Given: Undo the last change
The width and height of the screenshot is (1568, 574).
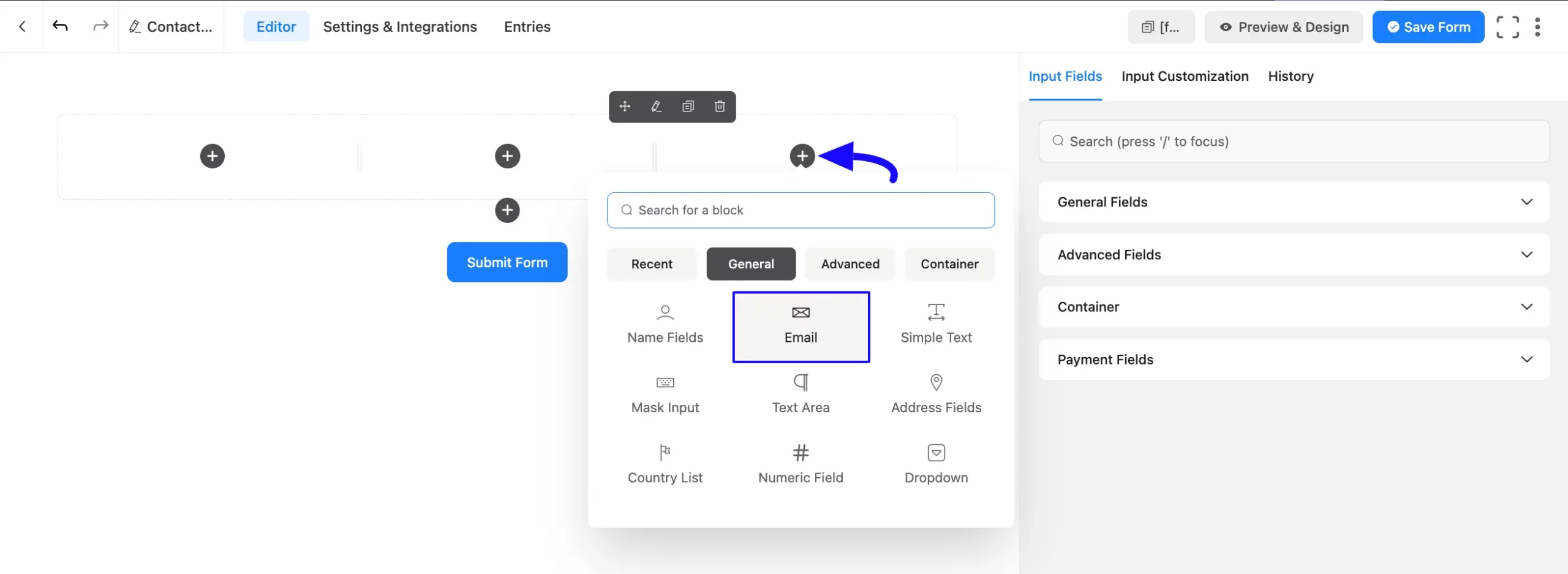Looking at the screenshot, I should point(60,26).
